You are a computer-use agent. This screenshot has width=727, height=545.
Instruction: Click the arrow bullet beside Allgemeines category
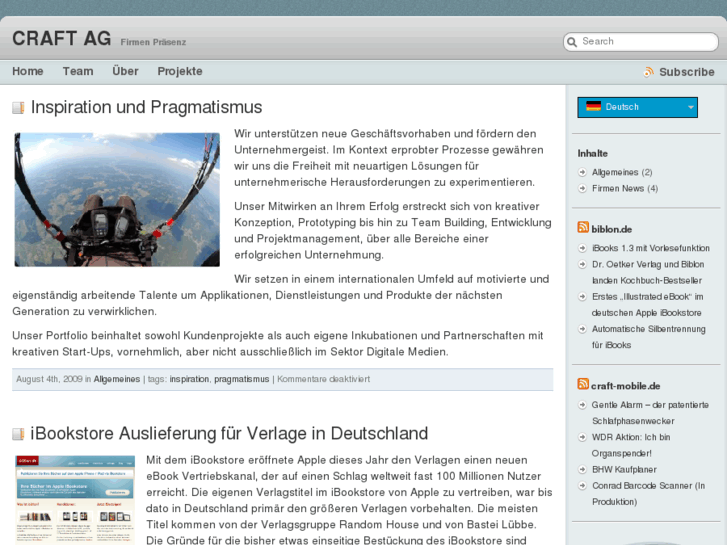coord(582,172)
